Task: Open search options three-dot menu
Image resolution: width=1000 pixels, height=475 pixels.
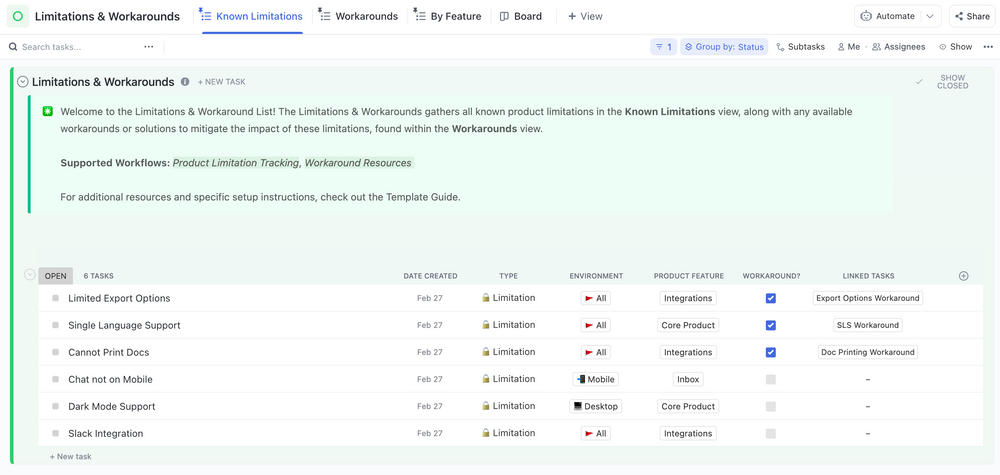Action: 149,47
